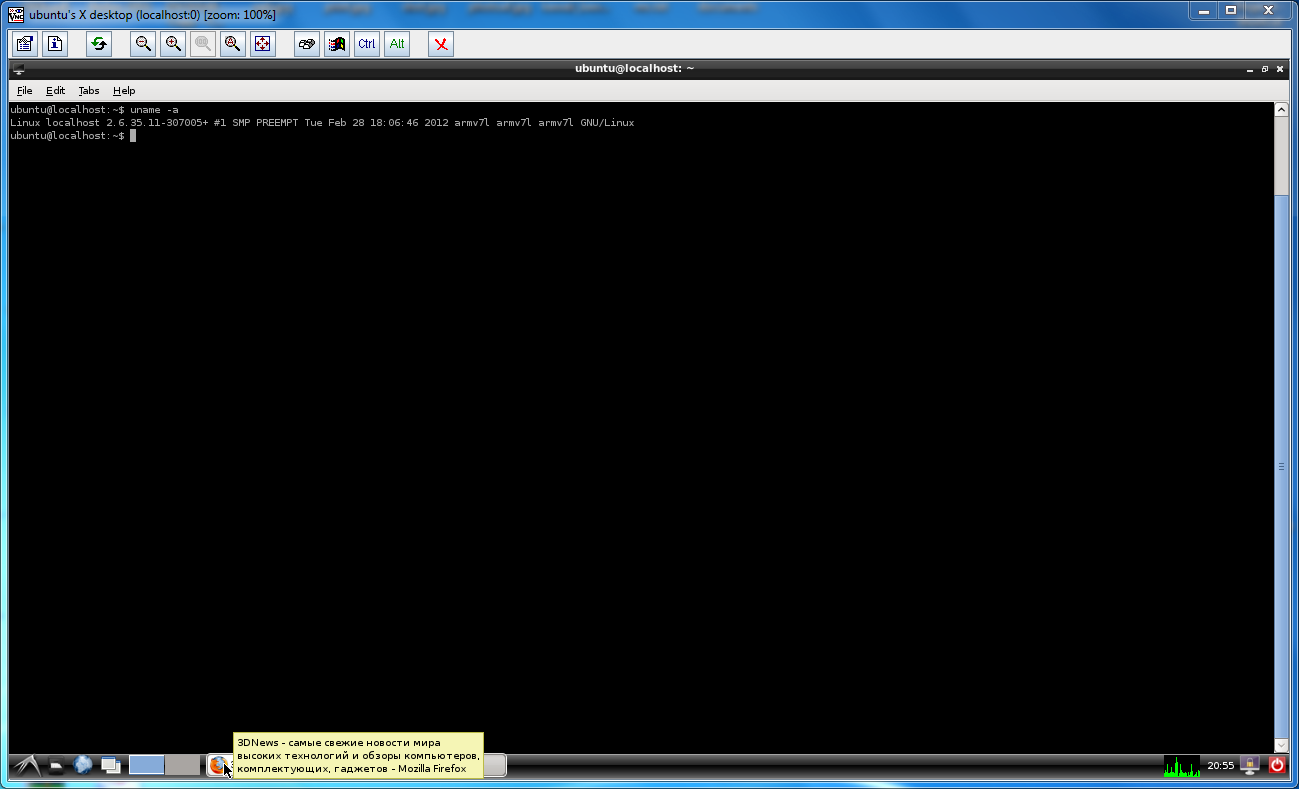Send Ctrl+Alt+Del to remote machine
The height and width of the screenshot is (789, 1299).
click(x=307, y=44)
